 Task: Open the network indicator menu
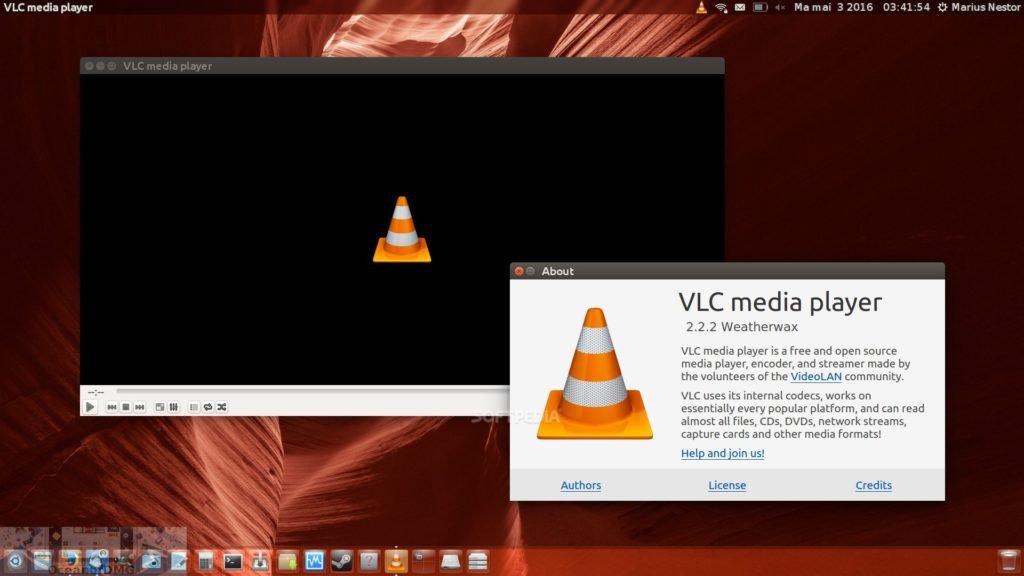[720, 7]
